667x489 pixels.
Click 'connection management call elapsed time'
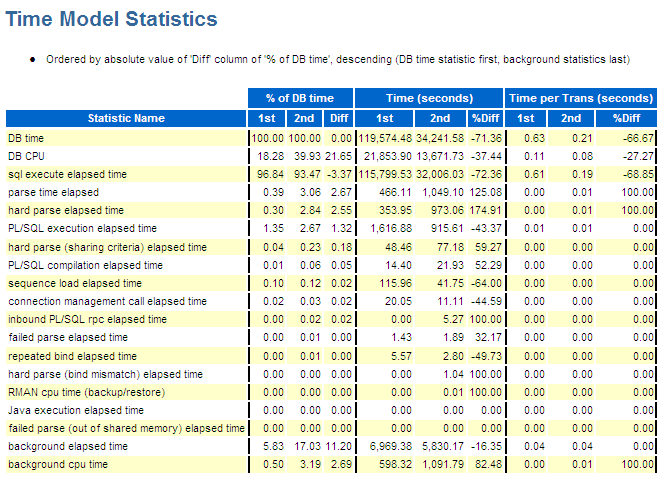[108, 301]
